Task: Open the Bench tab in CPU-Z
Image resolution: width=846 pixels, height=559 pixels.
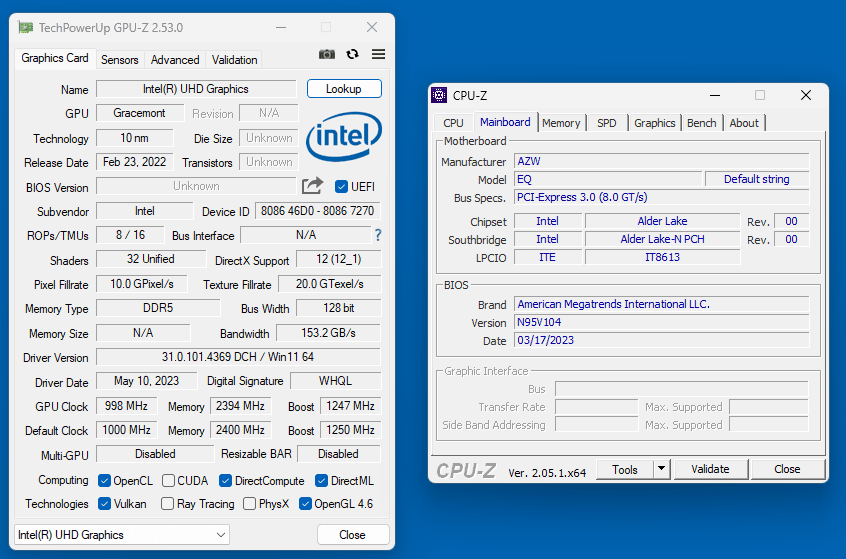Action: click(701, 123)
